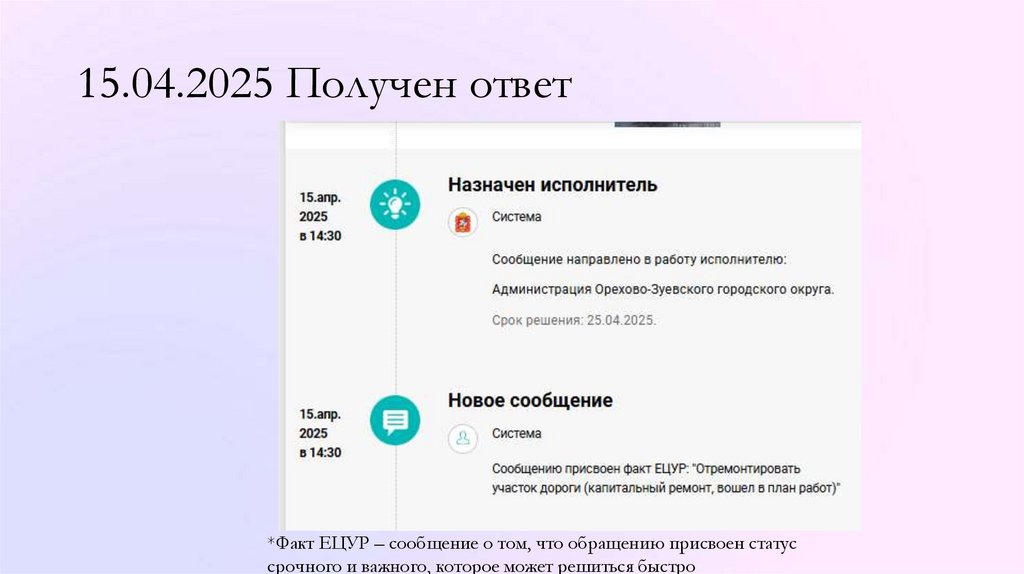
Task: Click the Система label under Новое сообщение
Action: click(517, 434)
